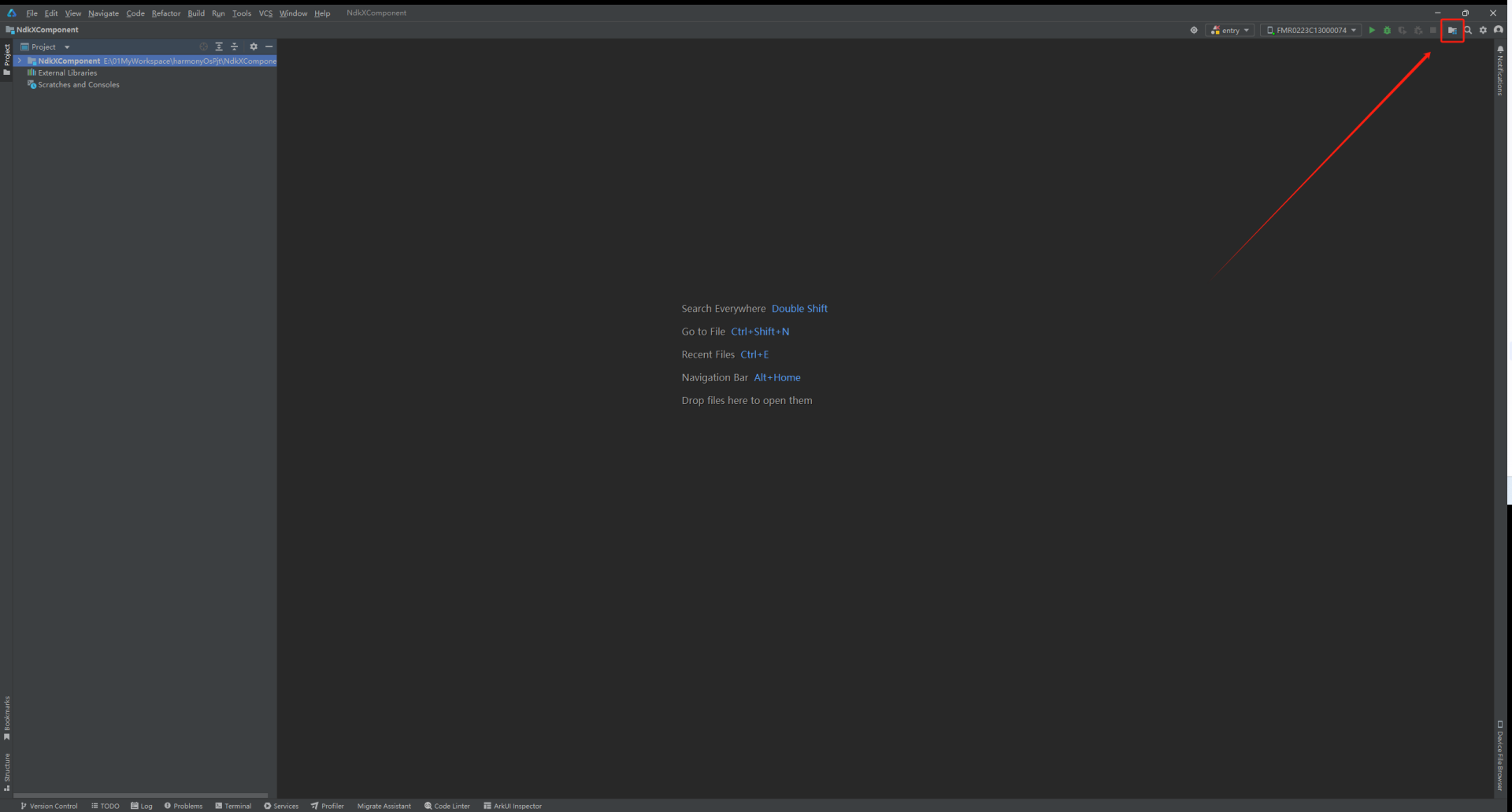Toggle the Structure side panel
Image resolution: width=1512 pixels, height=812 pixels.
point(7,771)
